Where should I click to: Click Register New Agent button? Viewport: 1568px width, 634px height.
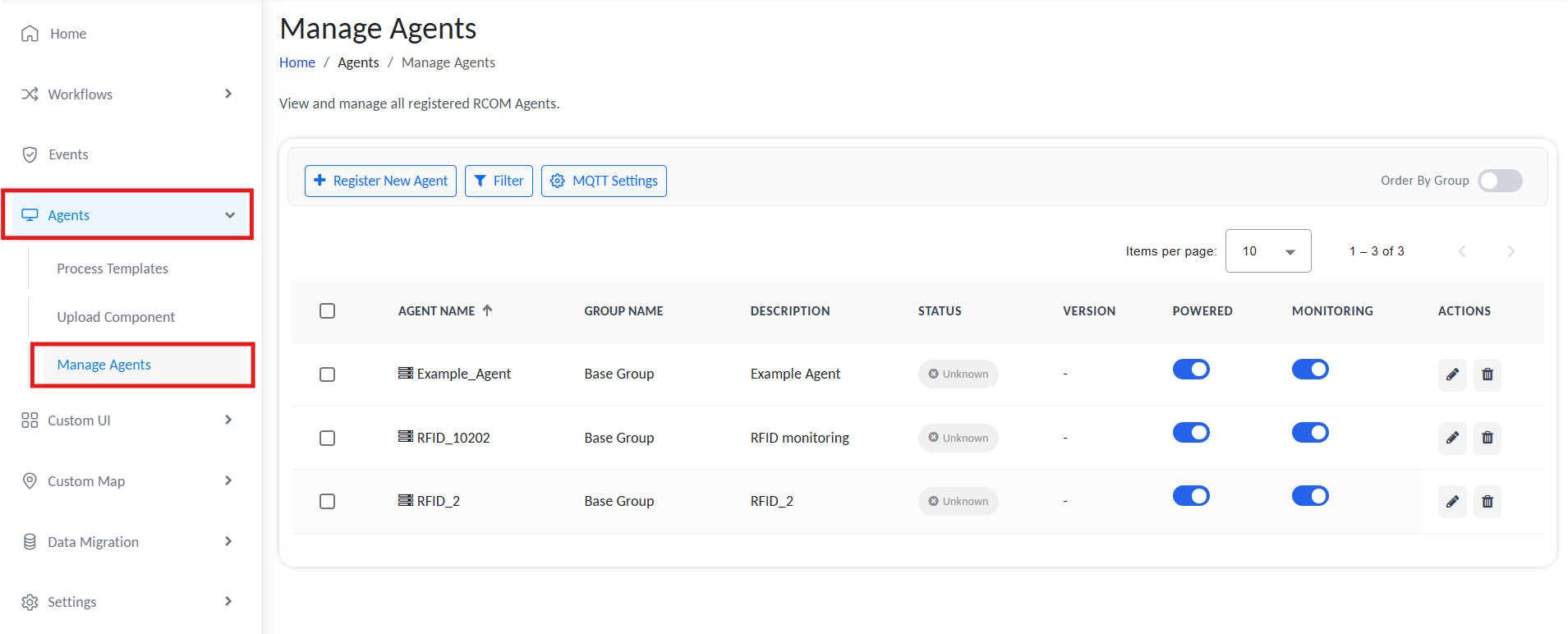(380, 181)
